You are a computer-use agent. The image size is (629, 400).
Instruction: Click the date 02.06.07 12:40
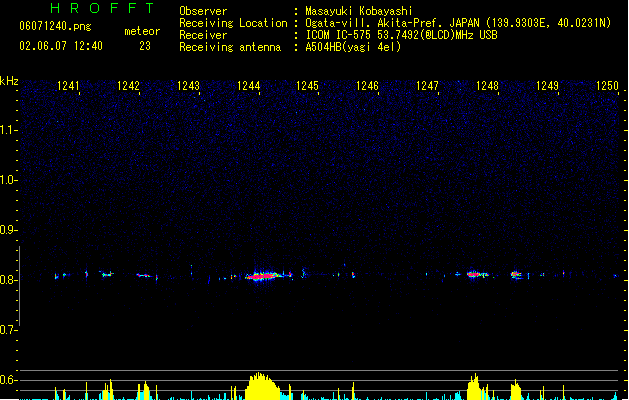(61, 46)
